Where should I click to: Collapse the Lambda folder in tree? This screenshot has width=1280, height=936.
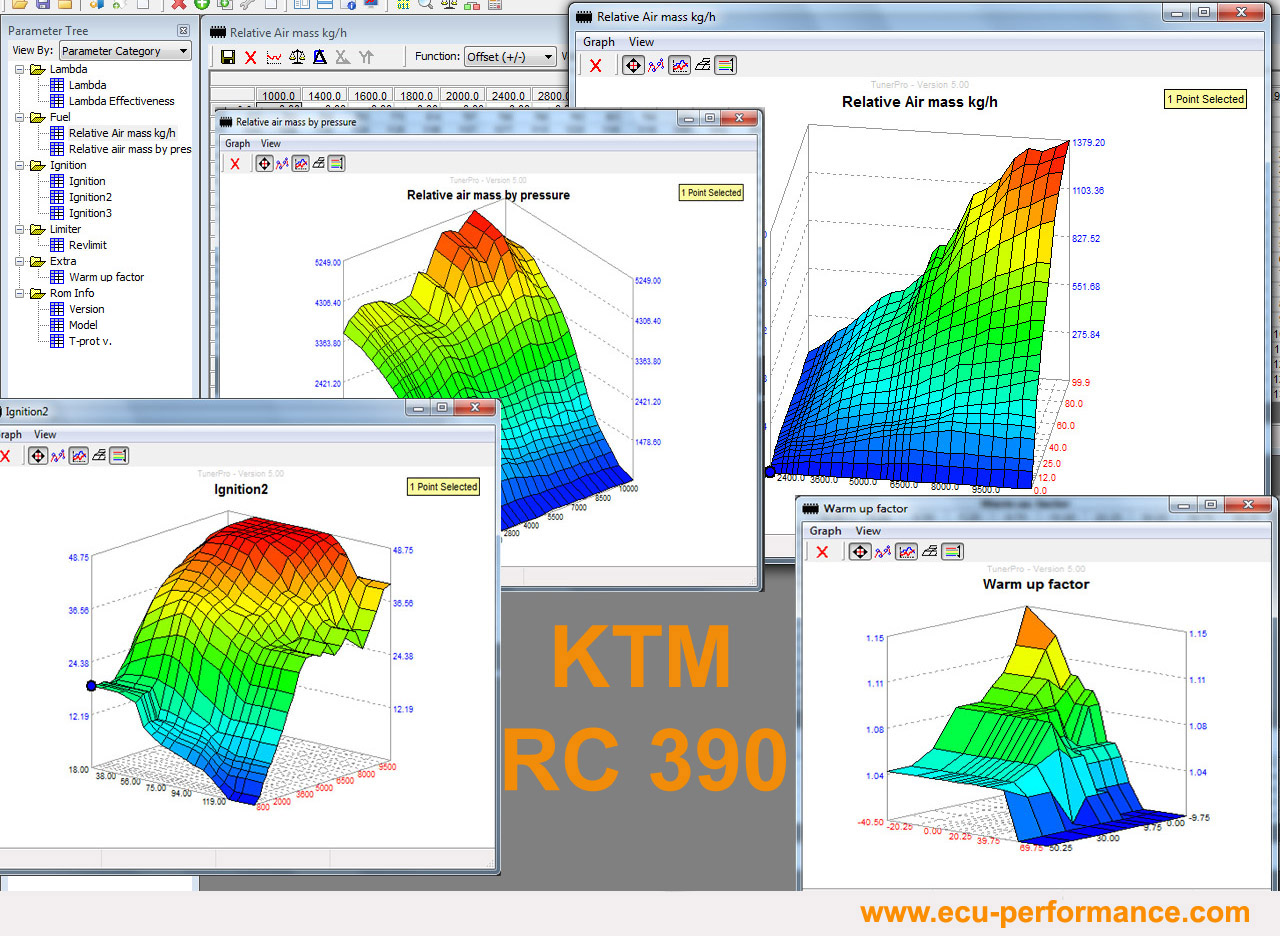tap(21, 69)
